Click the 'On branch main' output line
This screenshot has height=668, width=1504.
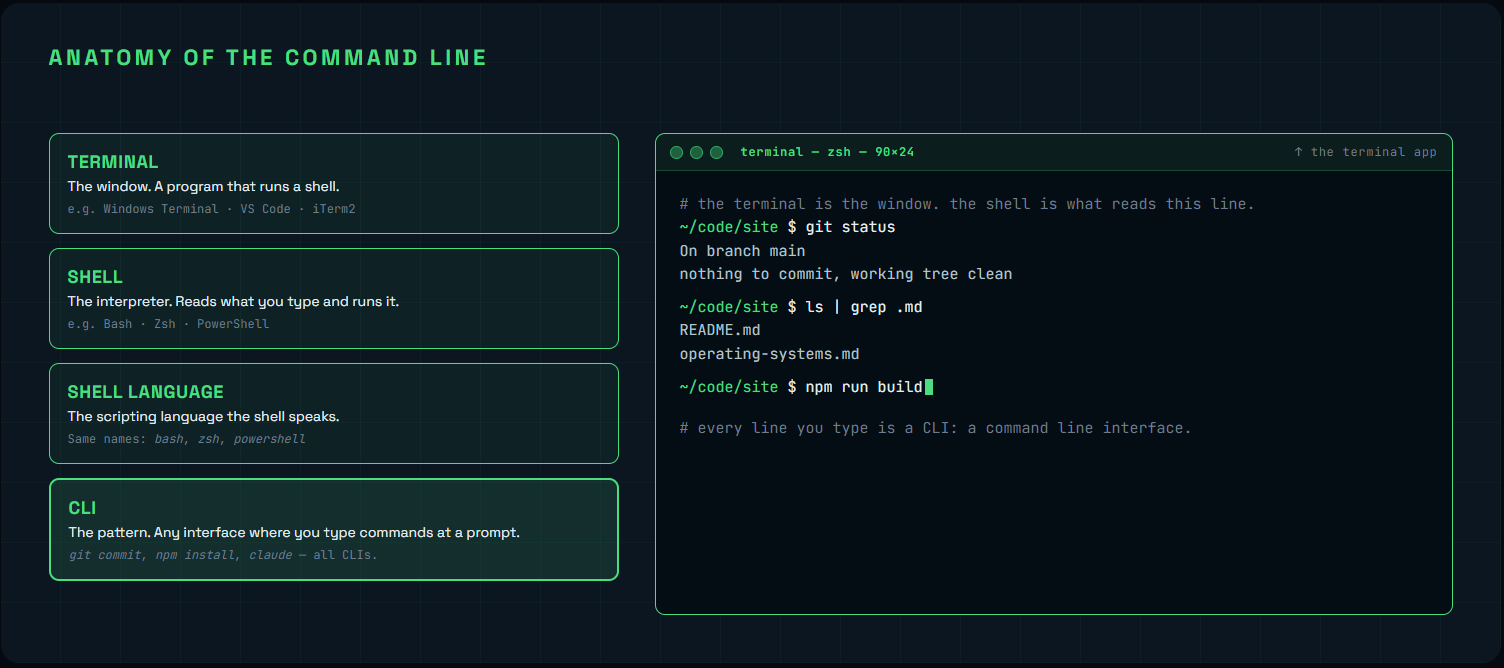742,251
